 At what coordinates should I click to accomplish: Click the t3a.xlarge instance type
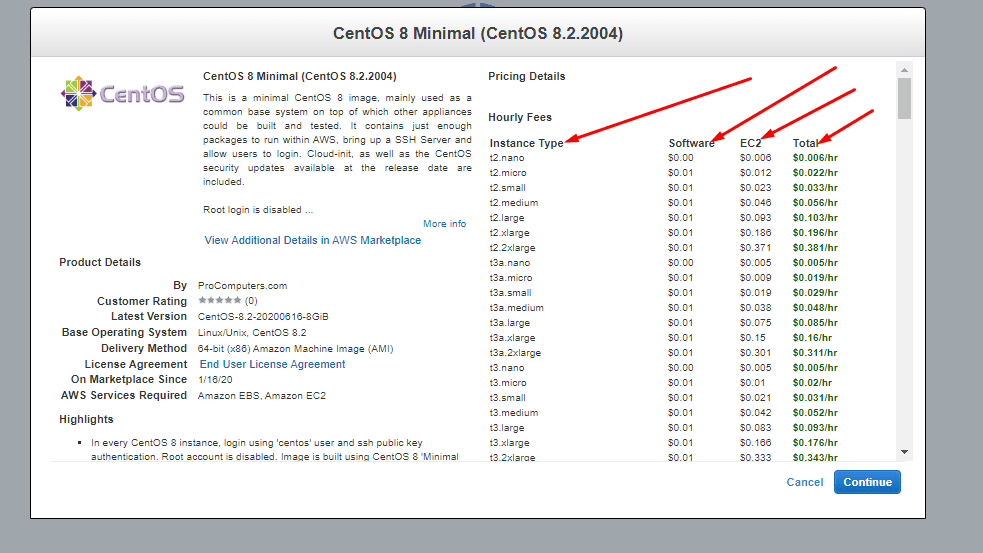point(512,338)
